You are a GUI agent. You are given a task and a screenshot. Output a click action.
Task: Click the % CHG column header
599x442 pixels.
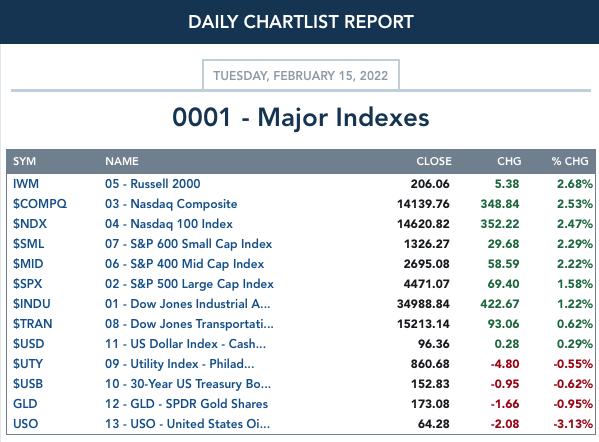[570, 161]
